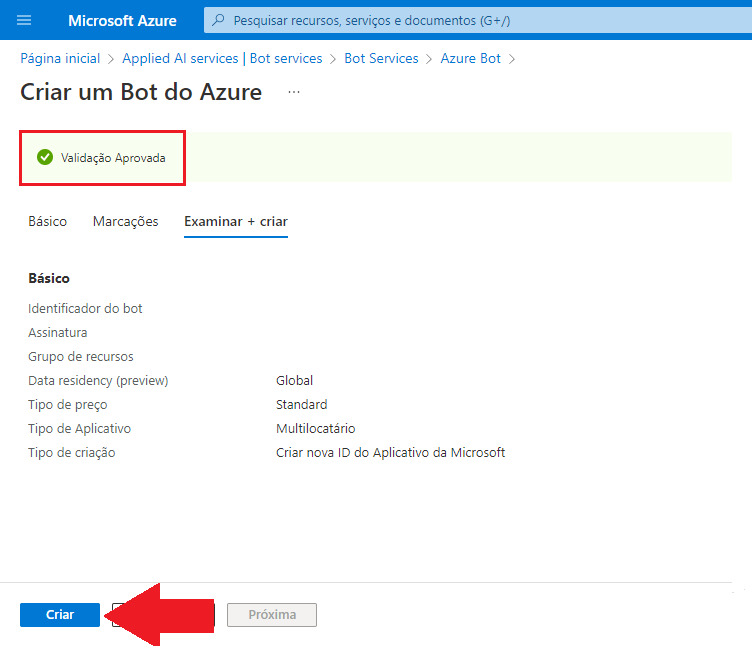Screen dimensions: 752x646
Task: Switch to the Marcações tab
Action: [x=126, y=222]
